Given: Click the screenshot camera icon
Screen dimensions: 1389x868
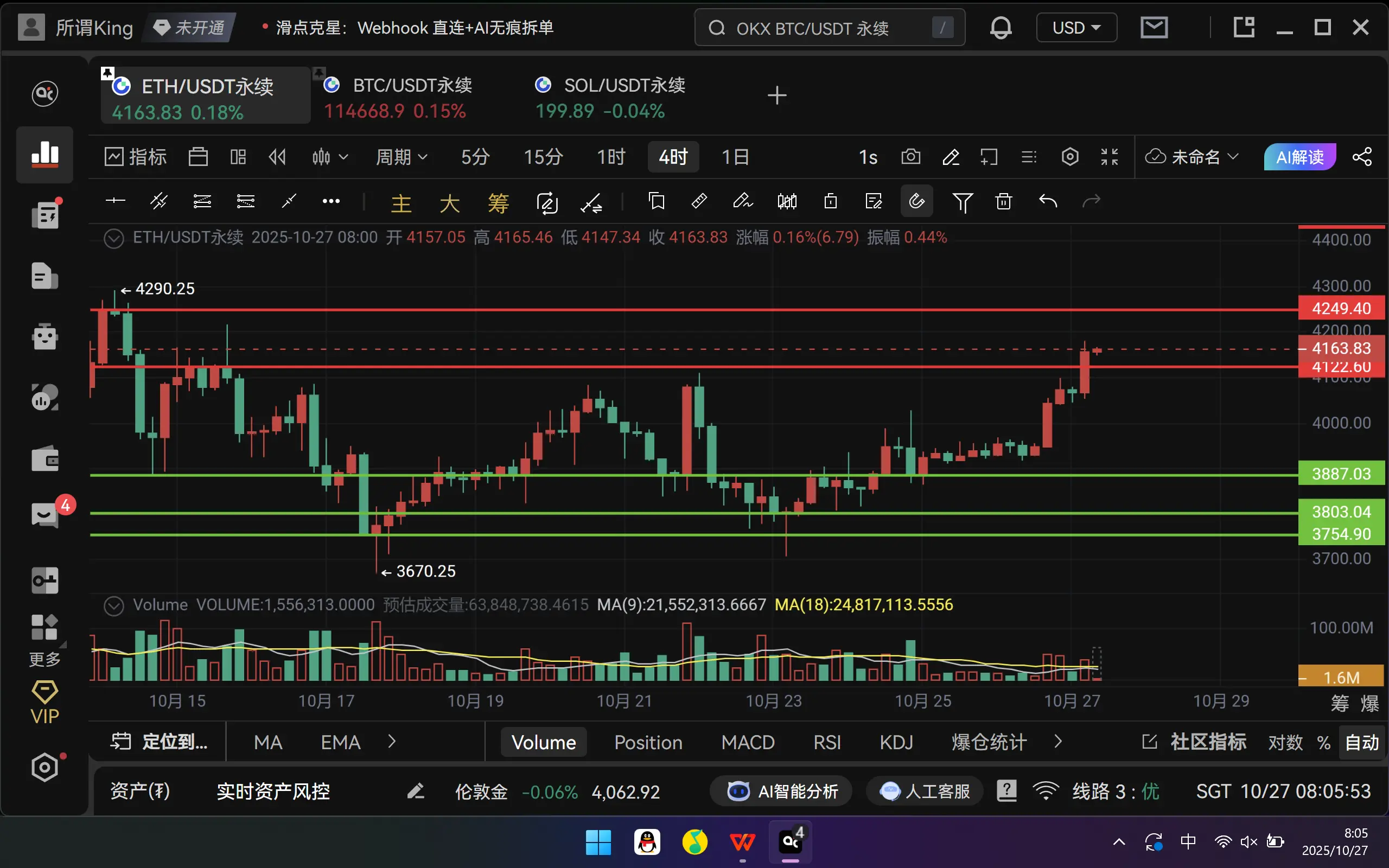Looking at the screenshot, I should click(x=910, y=157).
